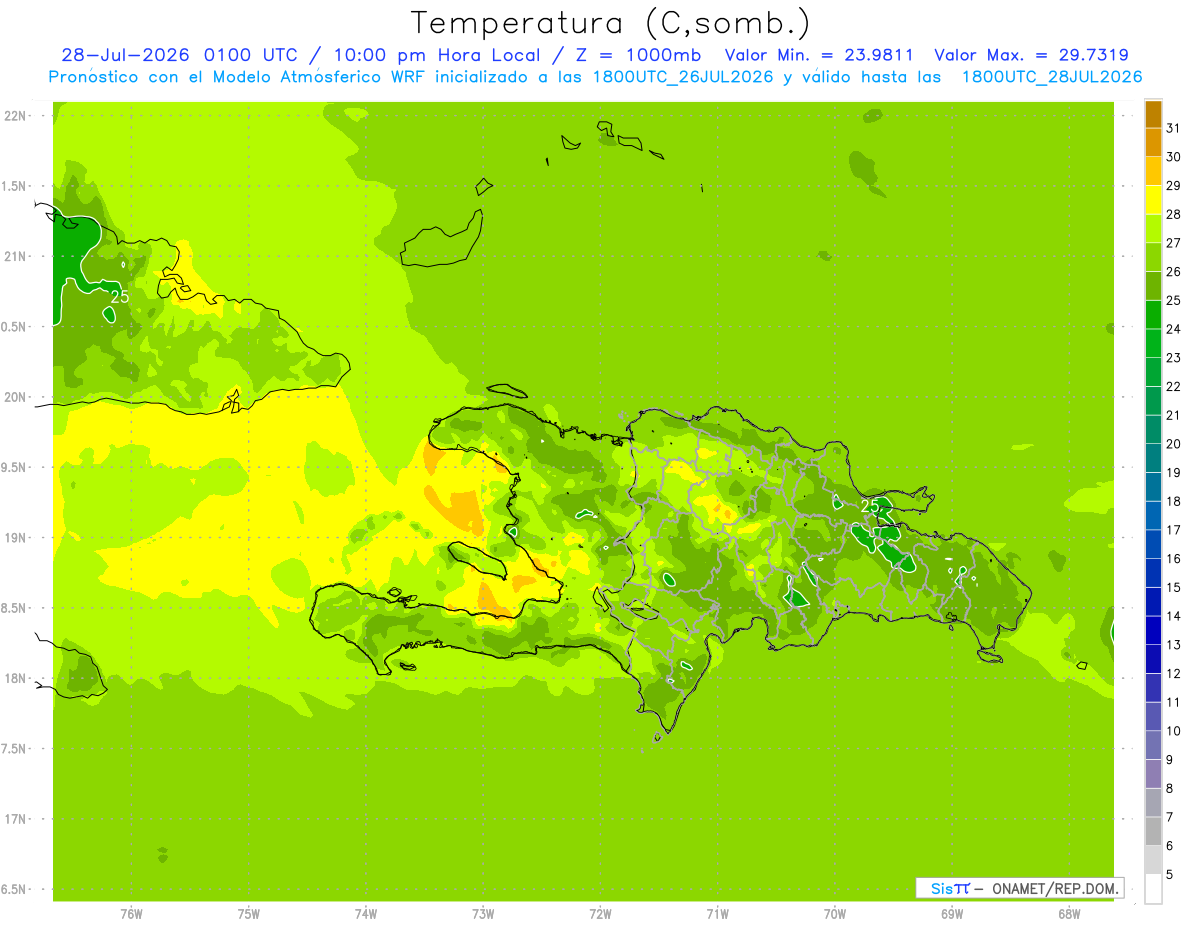This screenshot has height=927, width=1200.
Task: Click the purple swatch between 8 and 9
Action: [x=1153, y=774]
